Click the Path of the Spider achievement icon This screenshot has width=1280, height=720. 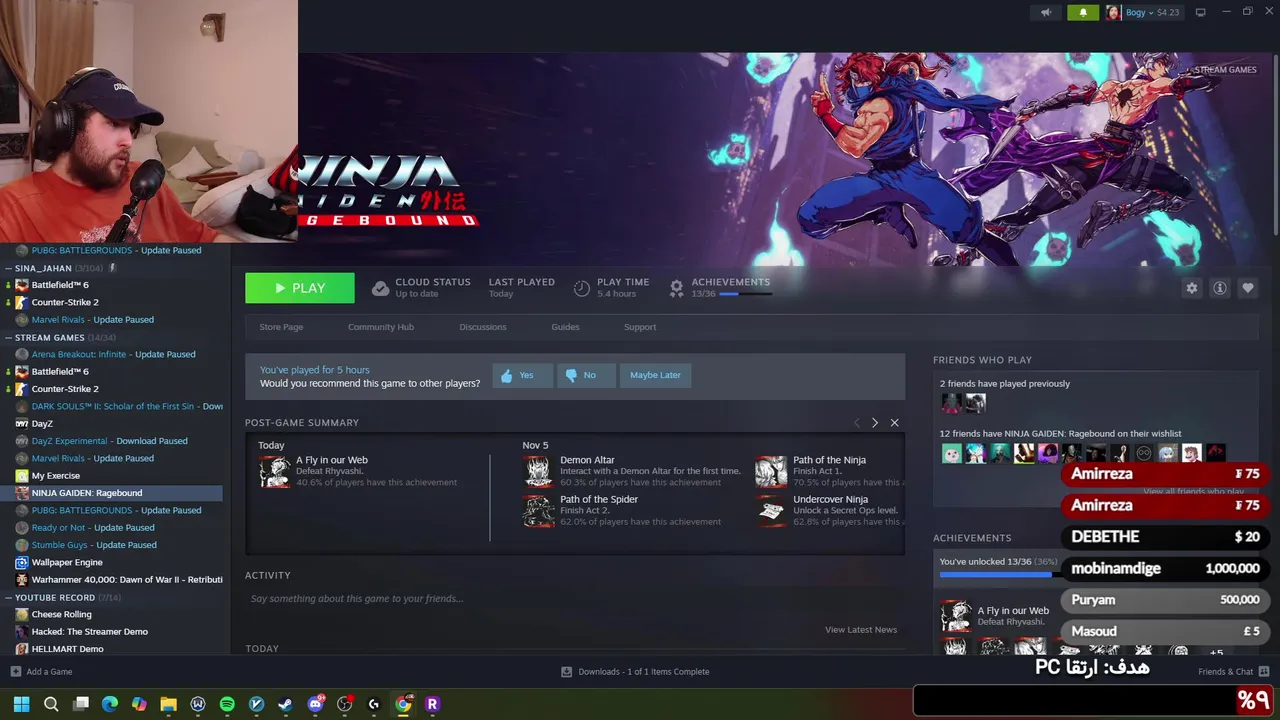[538, 510]
